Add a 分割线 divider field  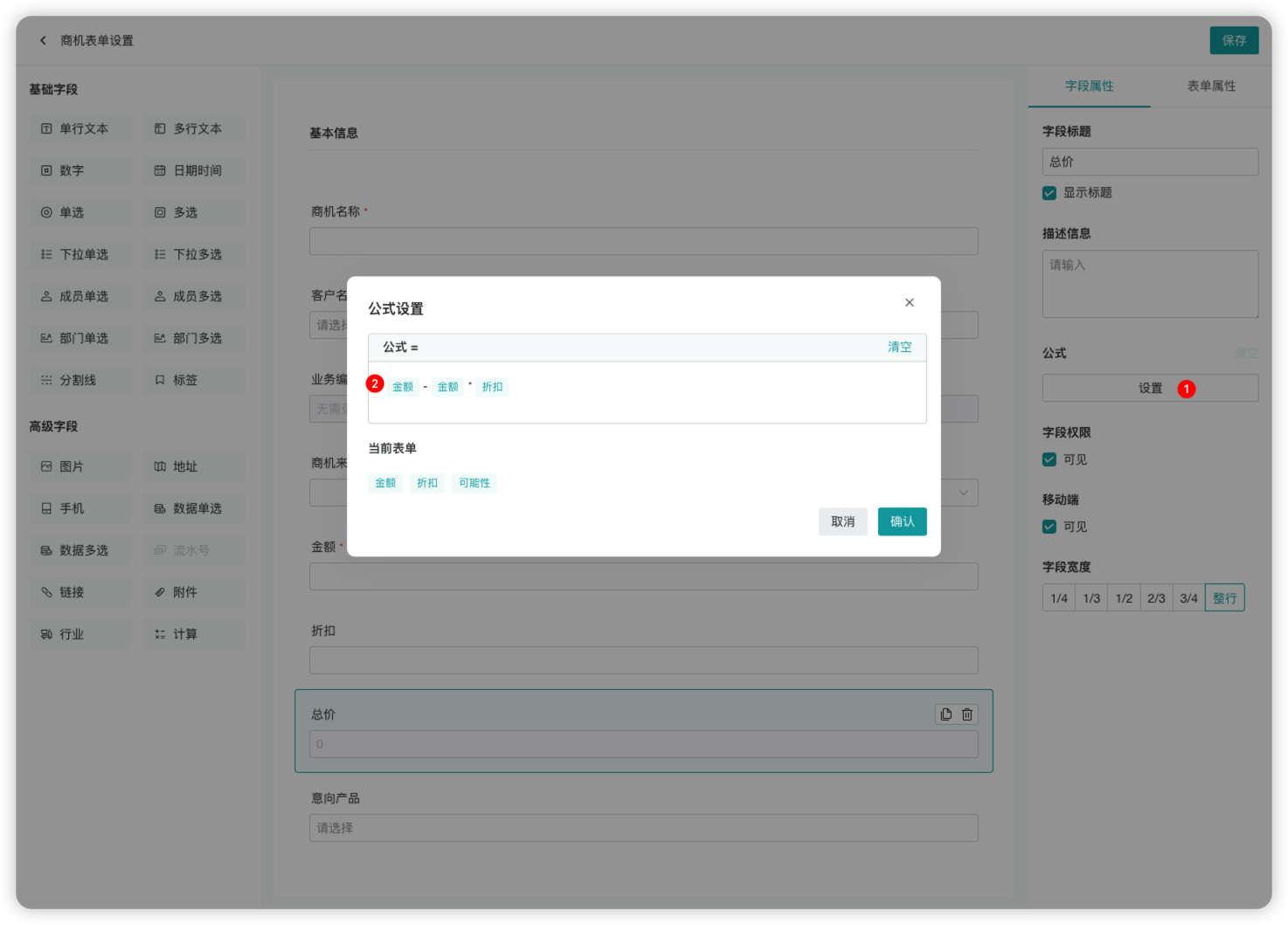80,380
